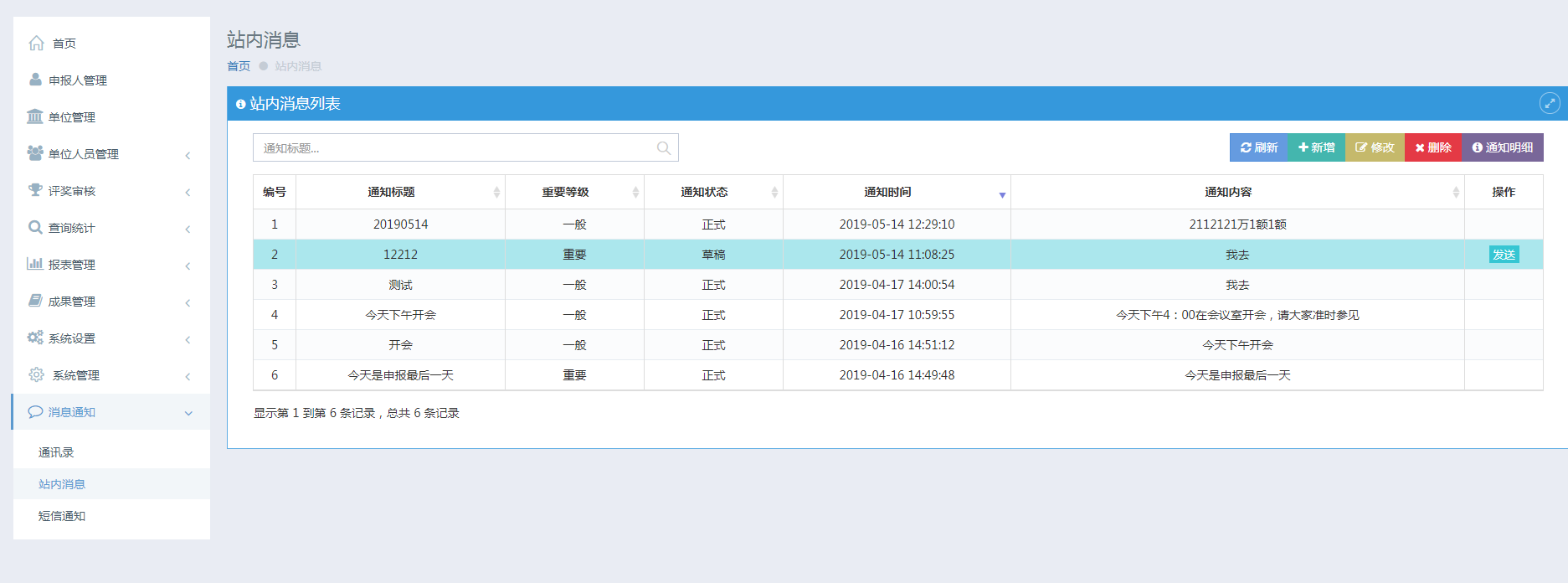Click the info icon before 站内消息列表

click(x=241, y=104)
